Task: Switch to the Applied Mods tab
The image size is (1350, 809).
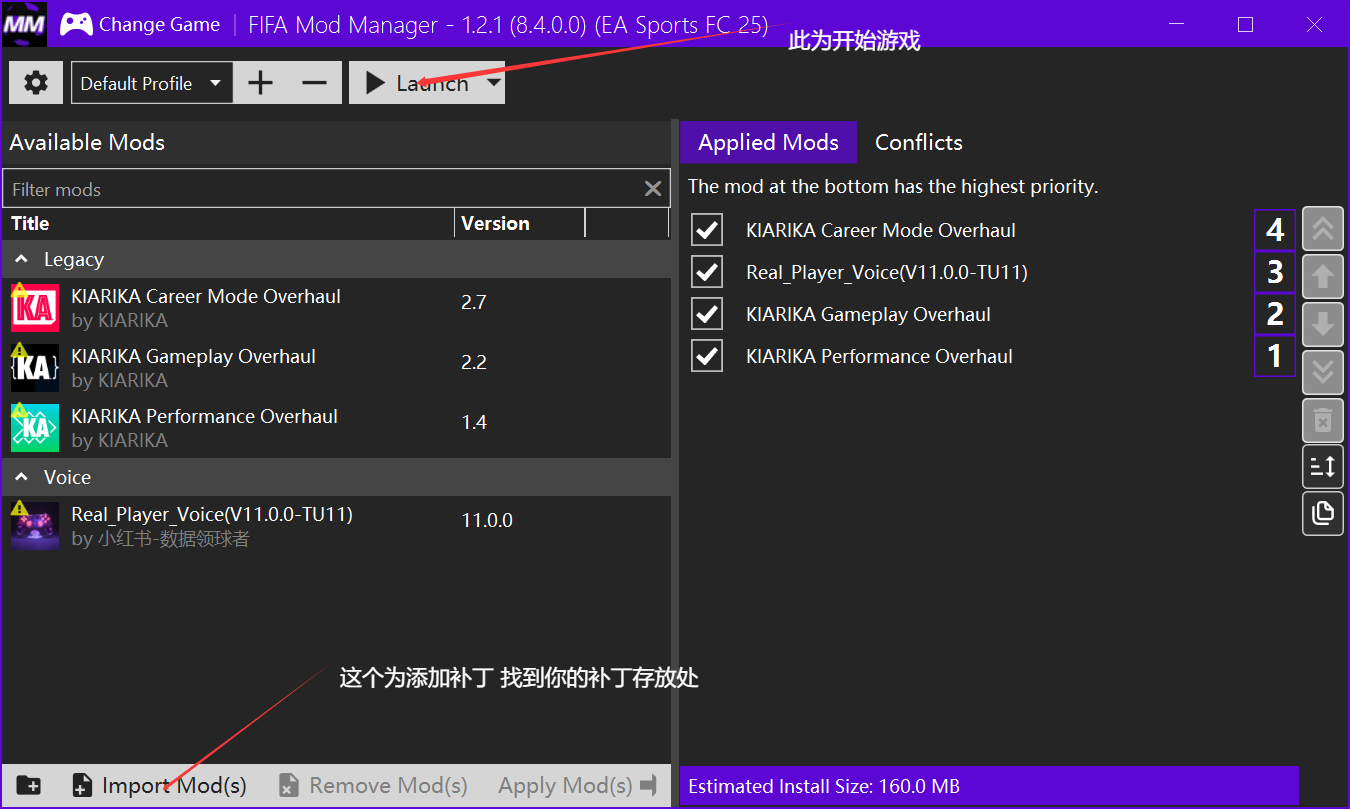Action: pos(768,142)
